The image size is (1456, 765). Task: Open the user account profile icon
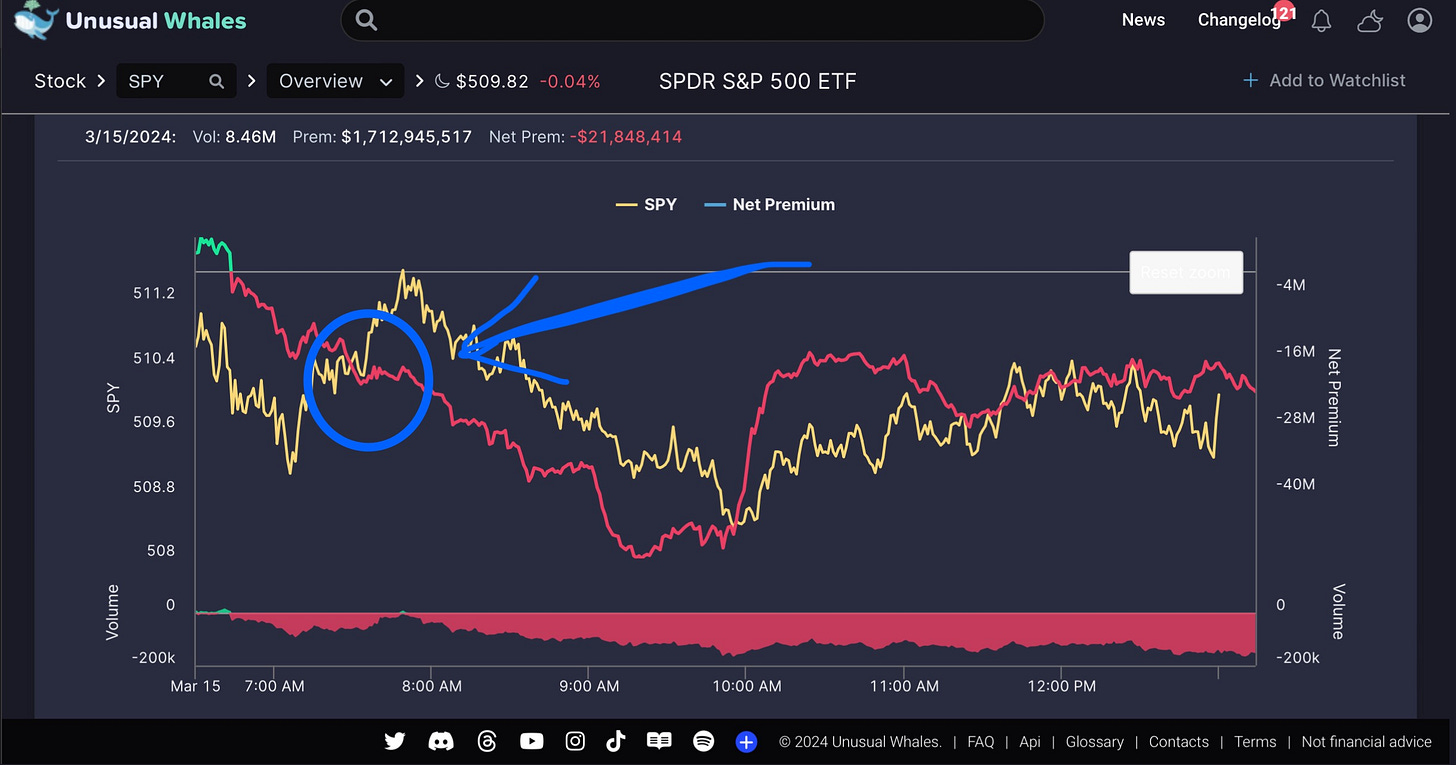[x=1419, y=20]
